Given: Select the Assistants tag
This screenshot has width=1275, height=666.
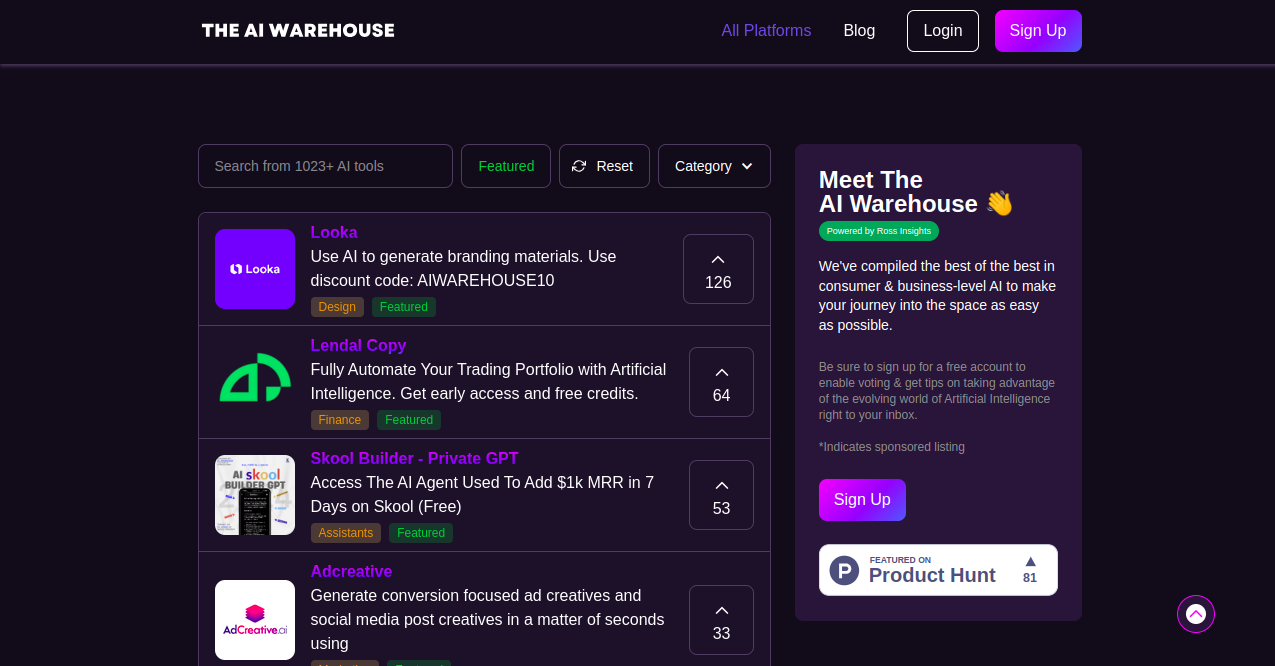Looking at the screenshot, I should click(x=346, y=533).
